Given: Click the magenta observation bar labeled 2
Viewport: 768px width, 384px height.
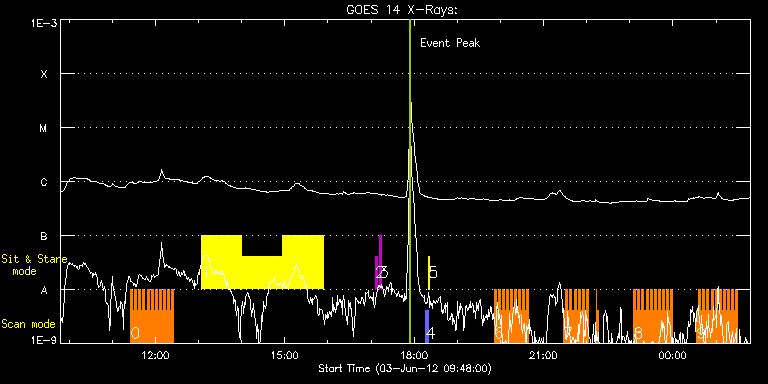Looking at the screenshot, I should pyautogui.click(x=377, y=272).
